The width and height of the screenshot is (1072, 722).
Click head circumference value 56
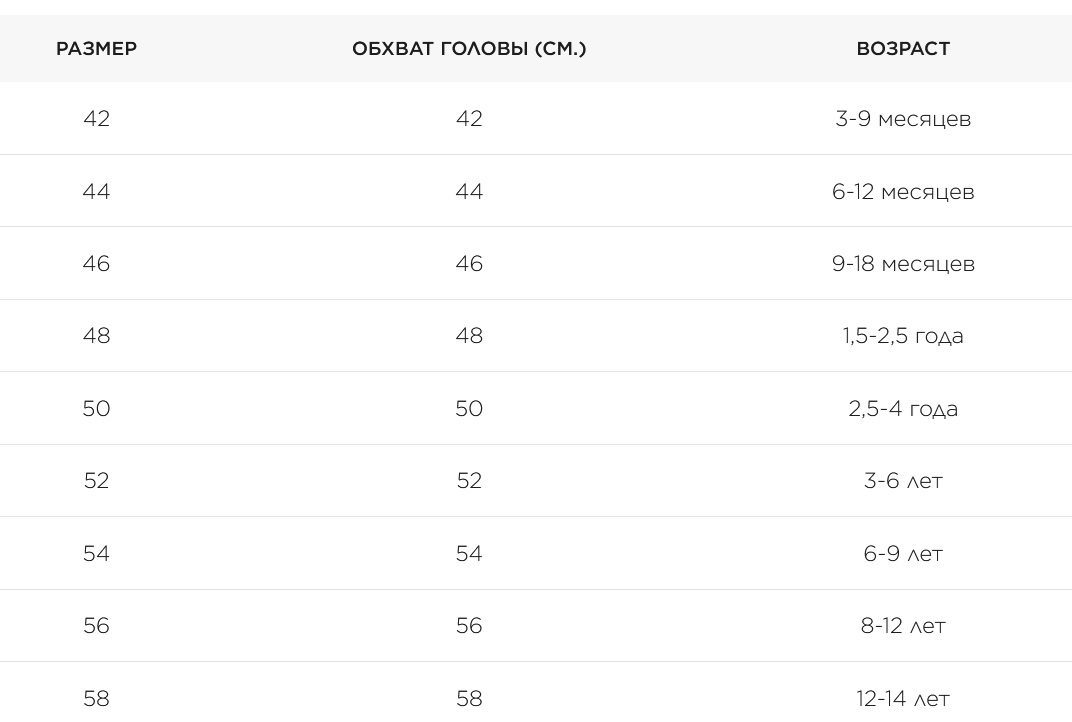tap(469, 625)
